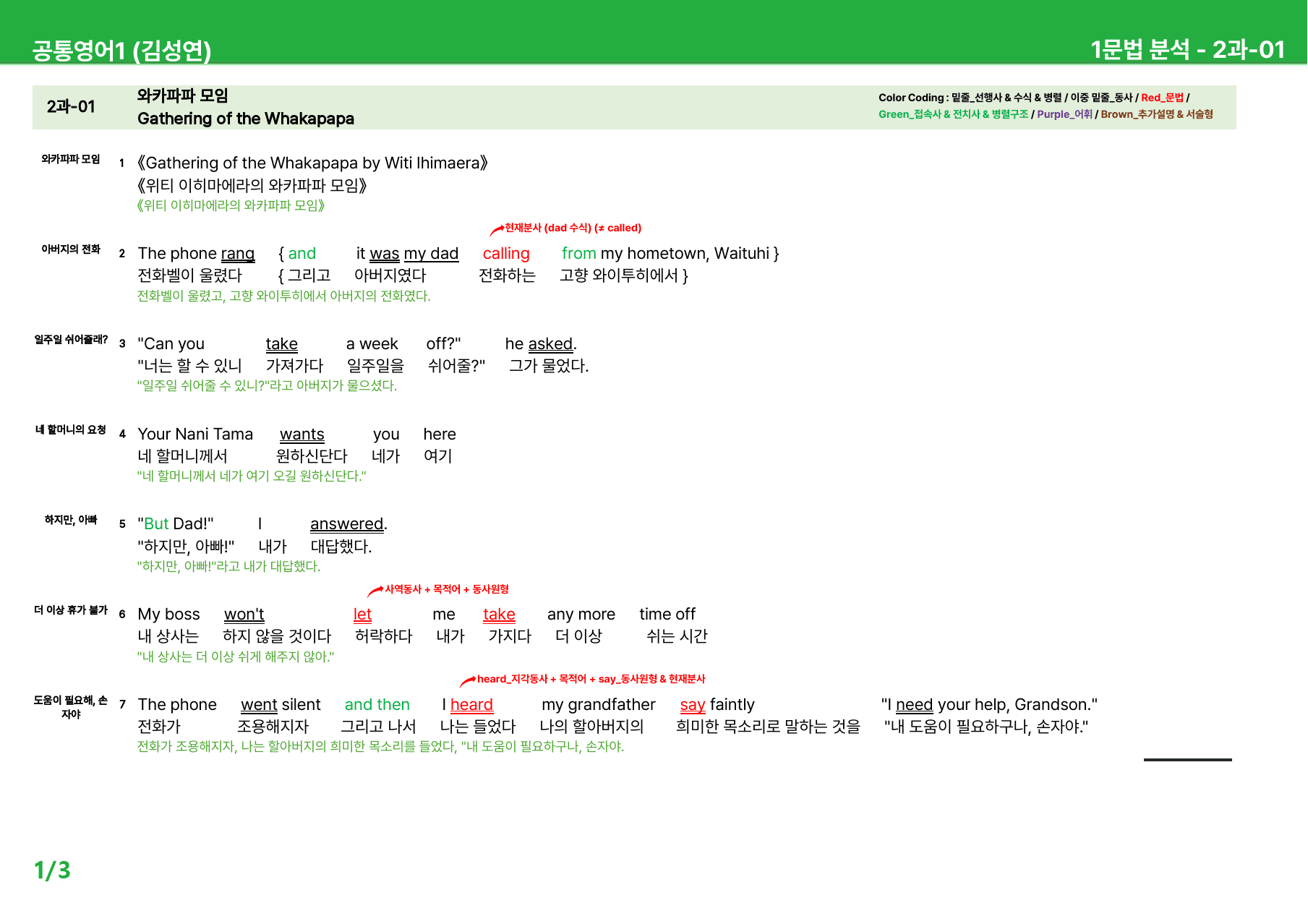This screenshot has height=924, width=1308.
Task: Click the underlined word went in sentence 7
Action: click(260, 705)
